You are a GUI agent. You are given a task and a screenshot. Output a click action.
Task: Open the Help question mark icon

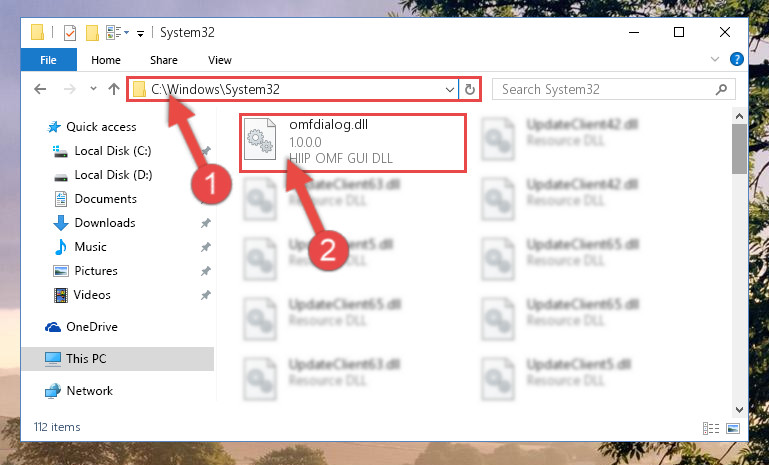click(737, 59)
